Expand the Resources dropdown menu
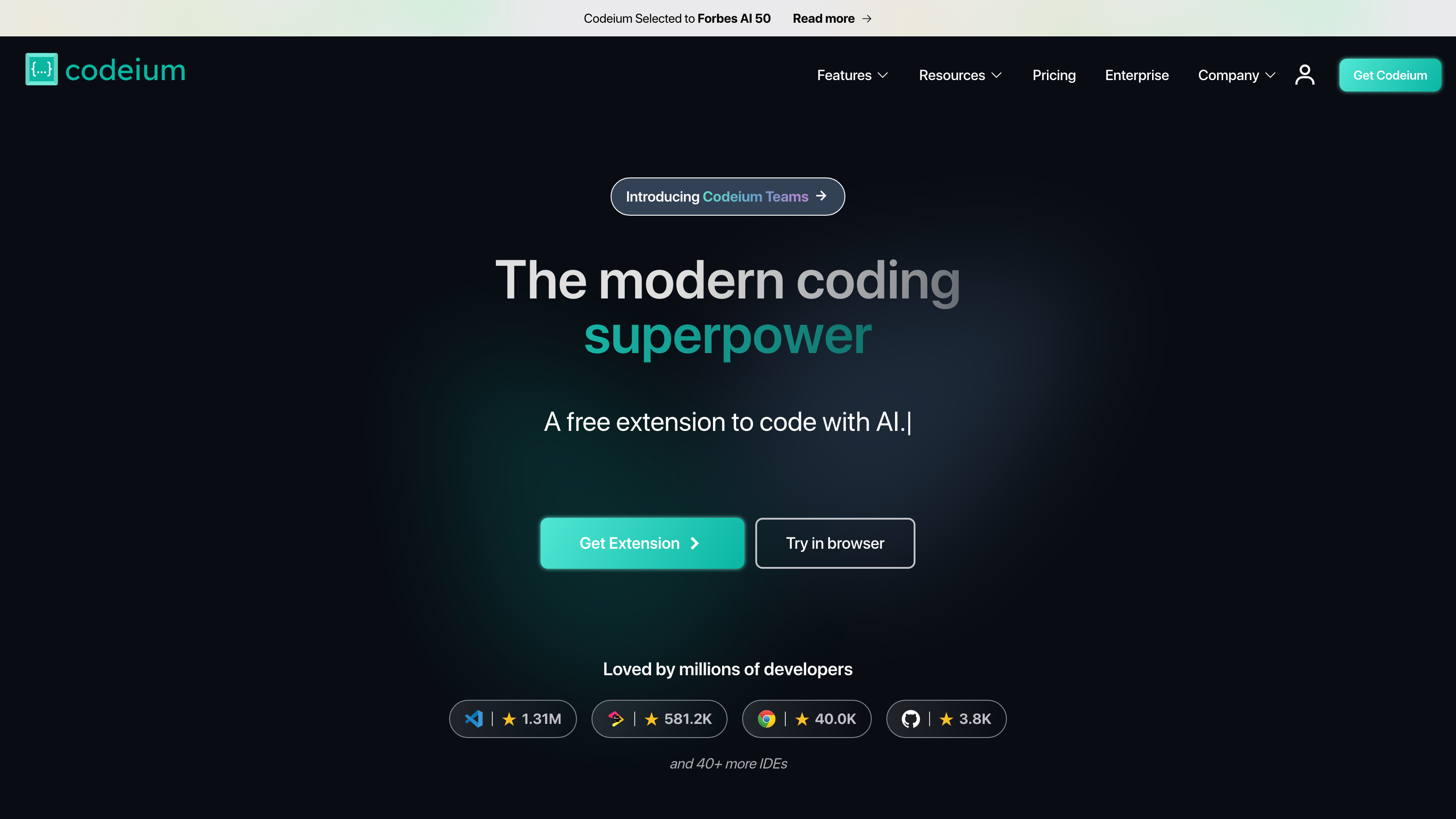This screenshot has height=819, width=1456. pos(960,75)
